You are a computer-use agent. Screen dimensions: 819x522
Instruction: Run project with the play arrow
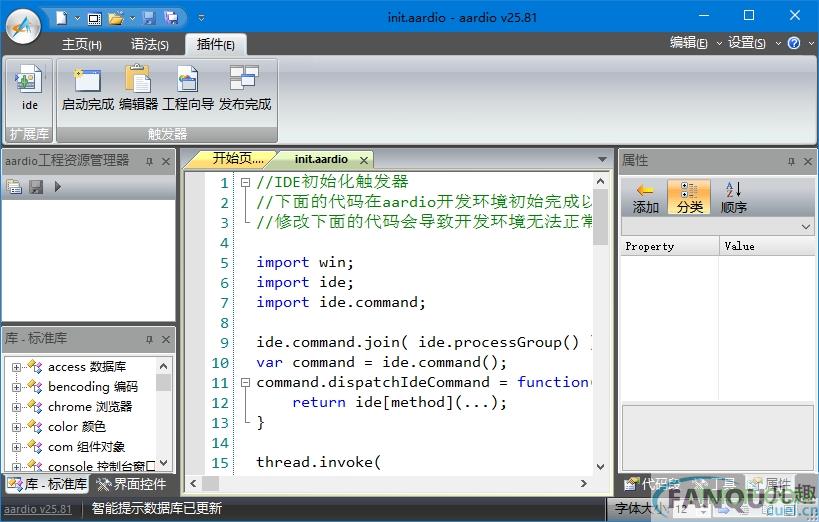pyautogui.click(x=58, y=186)
